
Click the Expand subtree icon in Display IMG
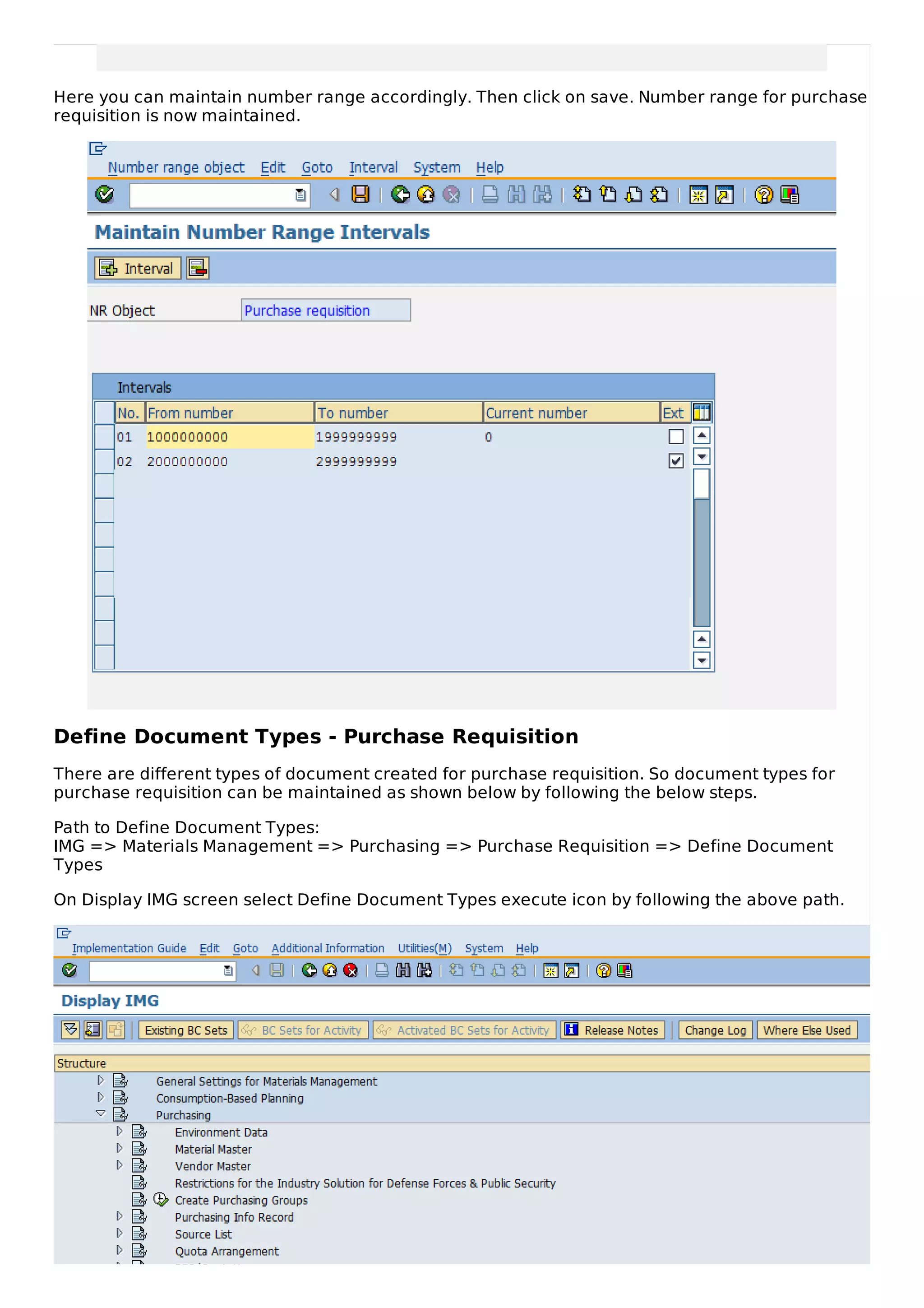tap(70, 1030)
